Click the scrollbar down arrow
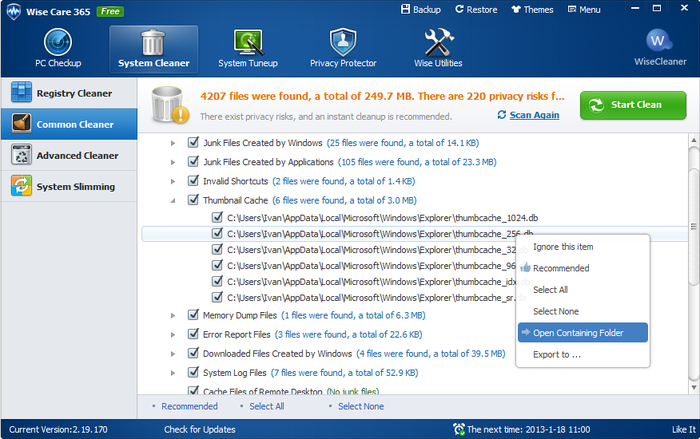 click(694, 387)
